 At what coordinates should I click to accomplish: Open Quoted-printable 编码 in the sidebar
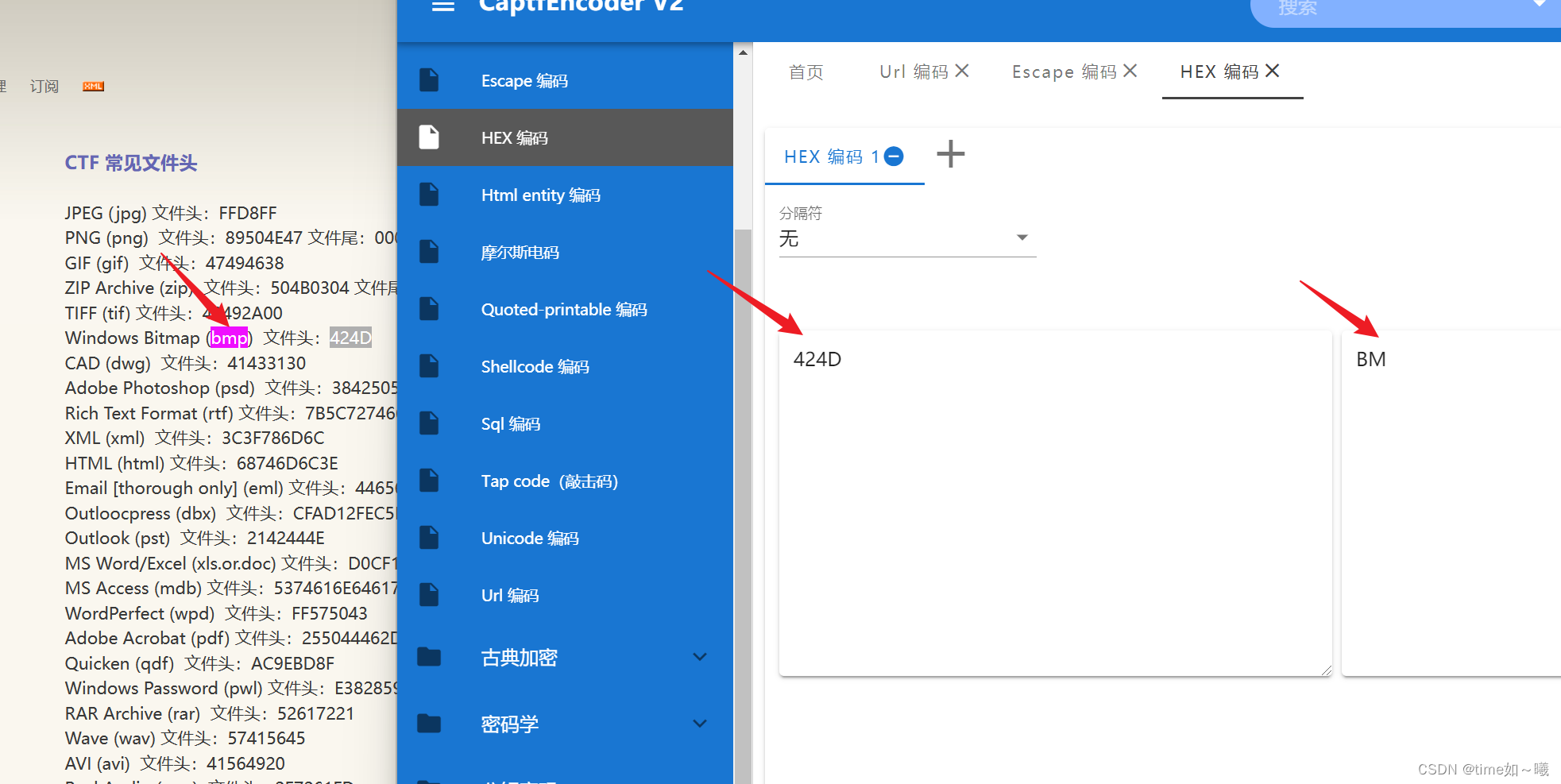(565, 309)
